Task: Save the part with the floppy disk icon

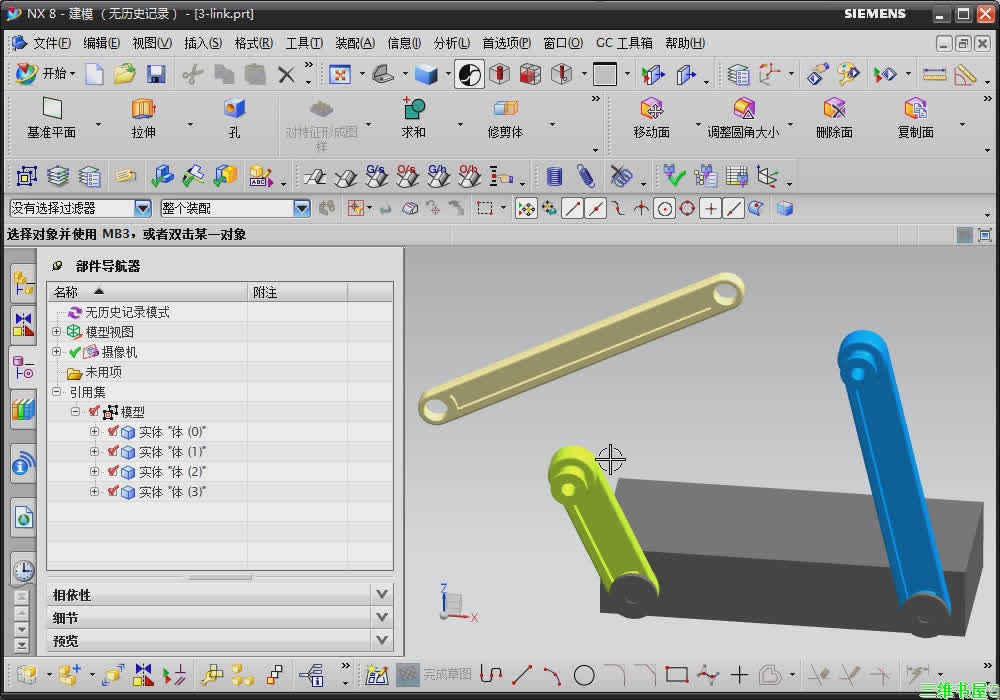Action: tap(156, 75)
